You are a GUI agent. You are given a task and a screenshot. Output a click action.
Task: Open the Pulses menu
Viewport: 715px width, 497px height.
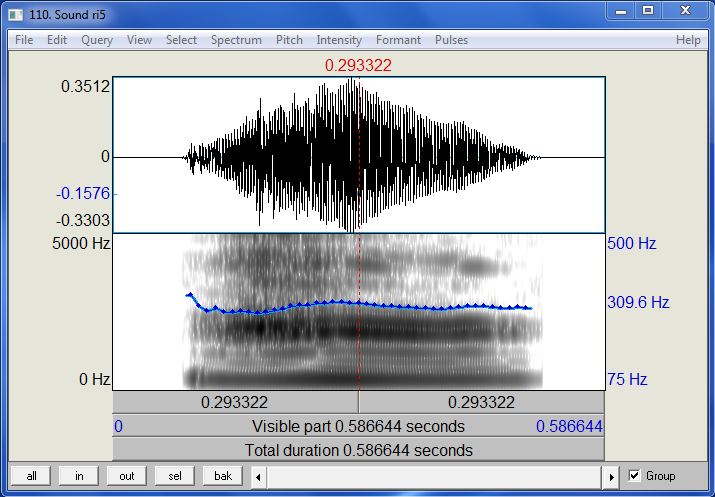(451, 40)
